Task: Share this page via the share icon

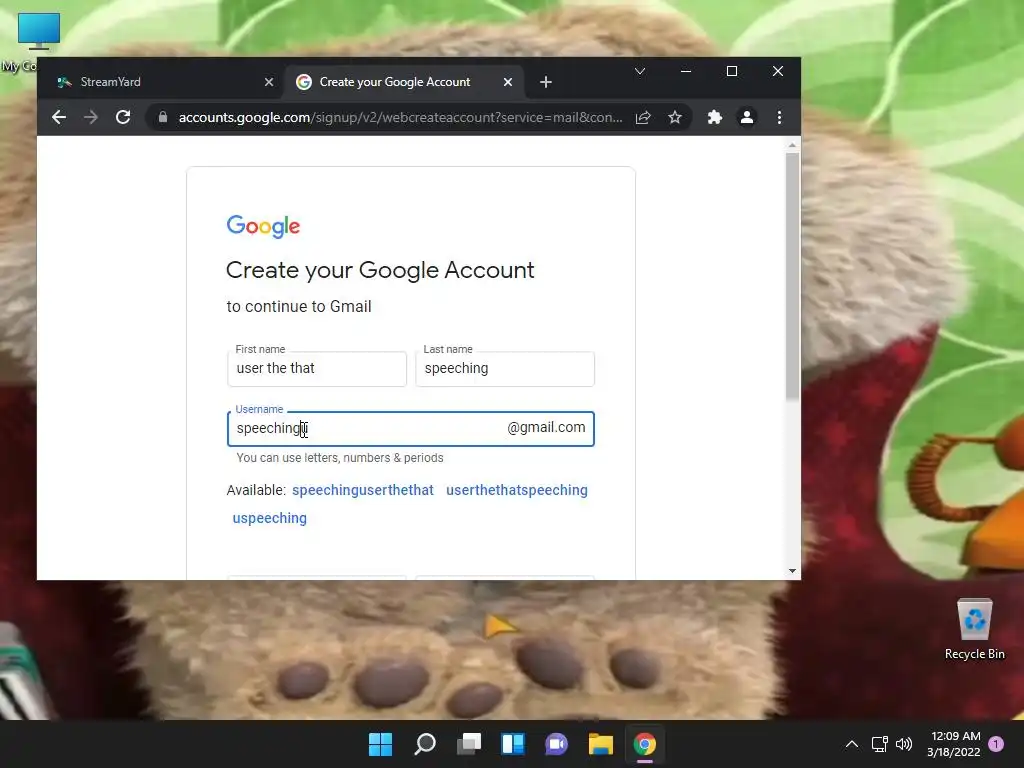Action: (x=643, y=118)
